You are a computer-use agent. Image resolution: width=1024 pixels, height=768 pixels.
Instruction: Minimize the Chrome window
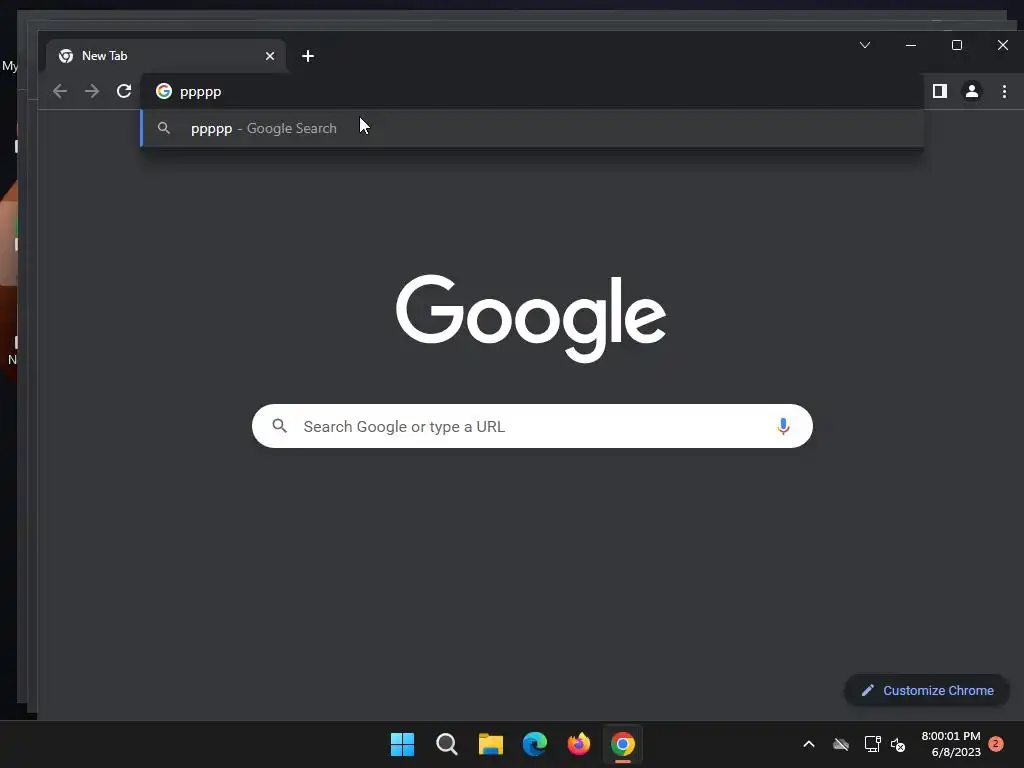(x=911, y=45)
